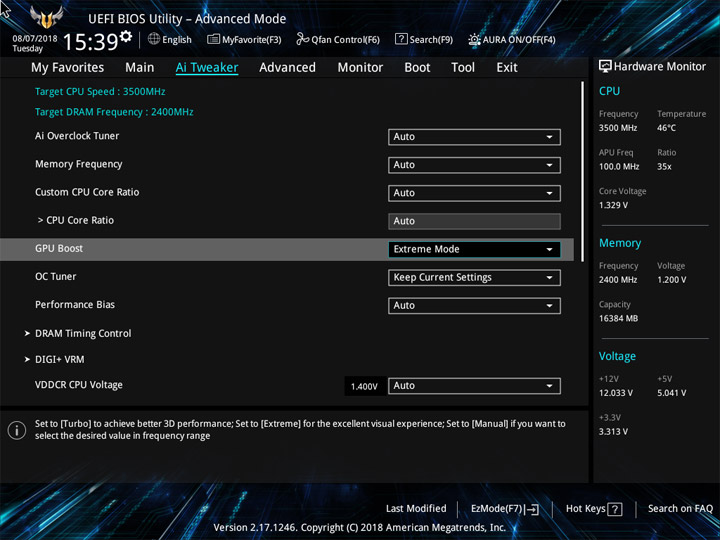720x540 pixels.
Task: Click the 08/07/2018 date text
Action: 35,38
